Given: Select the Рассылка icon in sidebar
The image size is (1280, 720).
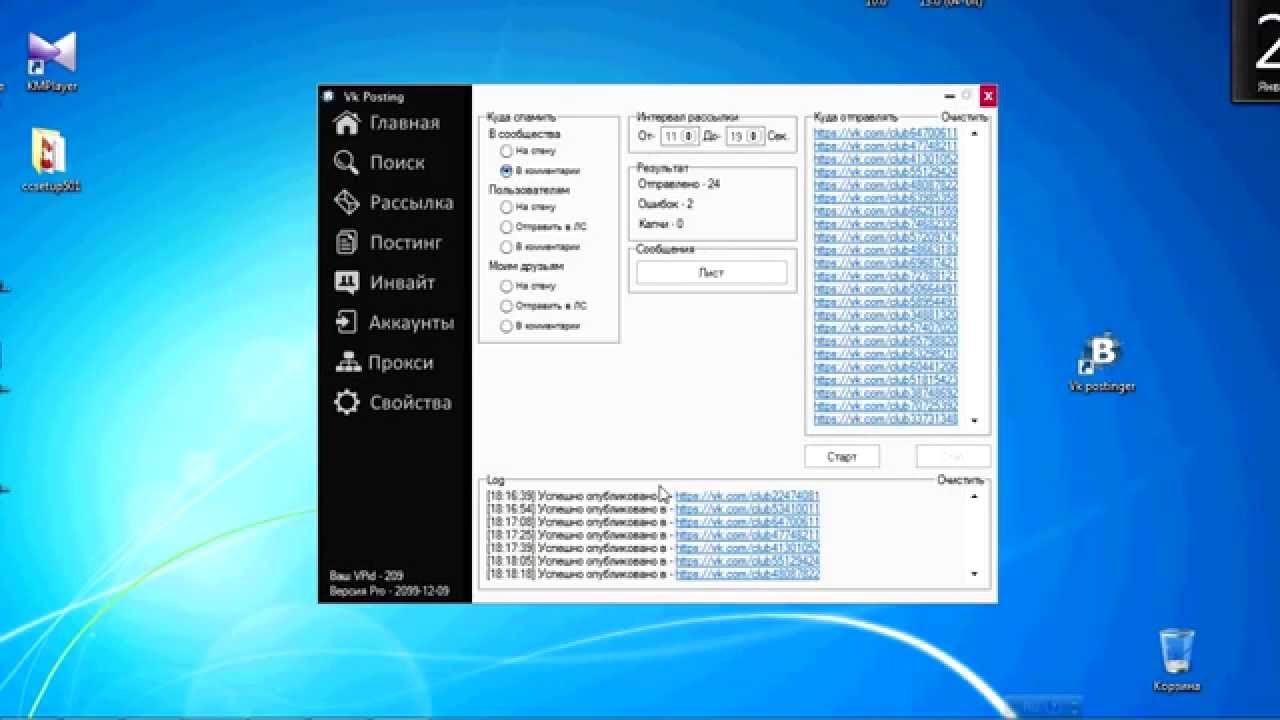Looking at the screenshot, I should pos(347,203).
